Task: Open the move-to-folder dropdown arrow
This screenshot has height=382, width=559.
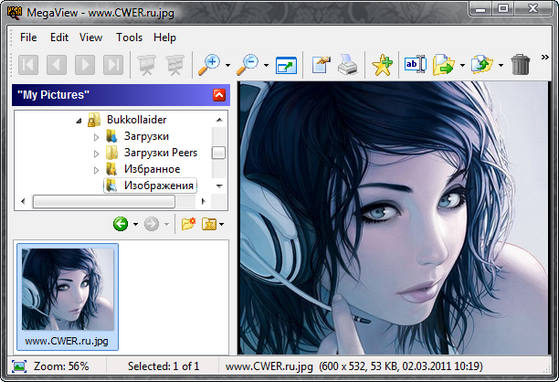Action: pyautogui.click(x=462, y=65)
